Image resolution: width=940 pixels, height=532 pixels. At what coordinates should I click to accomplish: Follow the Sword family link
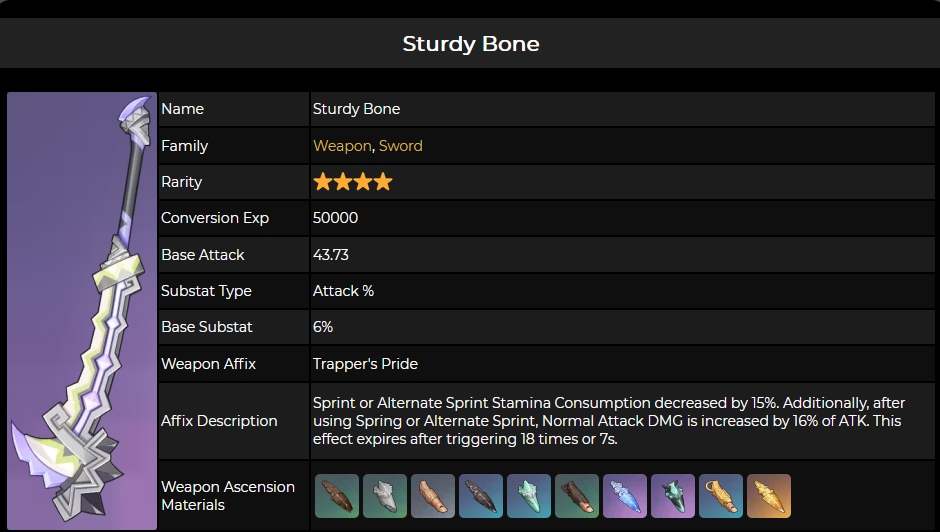(x=400, y=146)
